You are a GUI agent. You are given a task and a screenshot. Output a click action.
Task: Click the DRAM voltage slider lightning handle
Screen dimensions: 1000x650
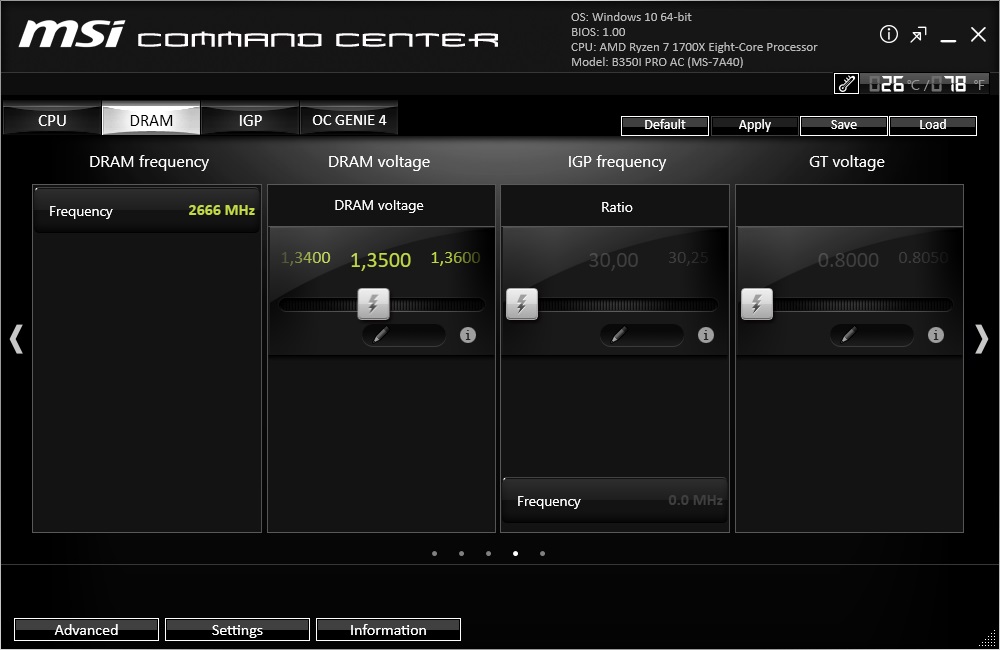point(373,303)
